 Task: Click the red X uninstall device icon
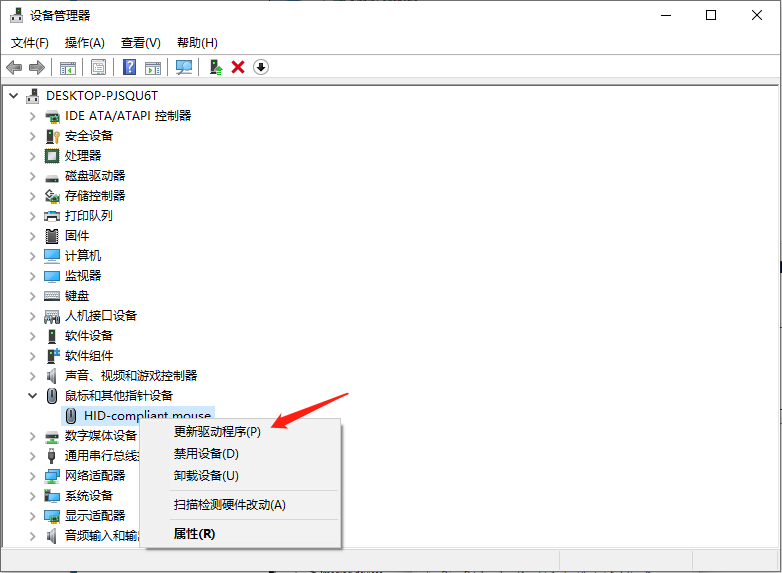[x=238, y=67]
